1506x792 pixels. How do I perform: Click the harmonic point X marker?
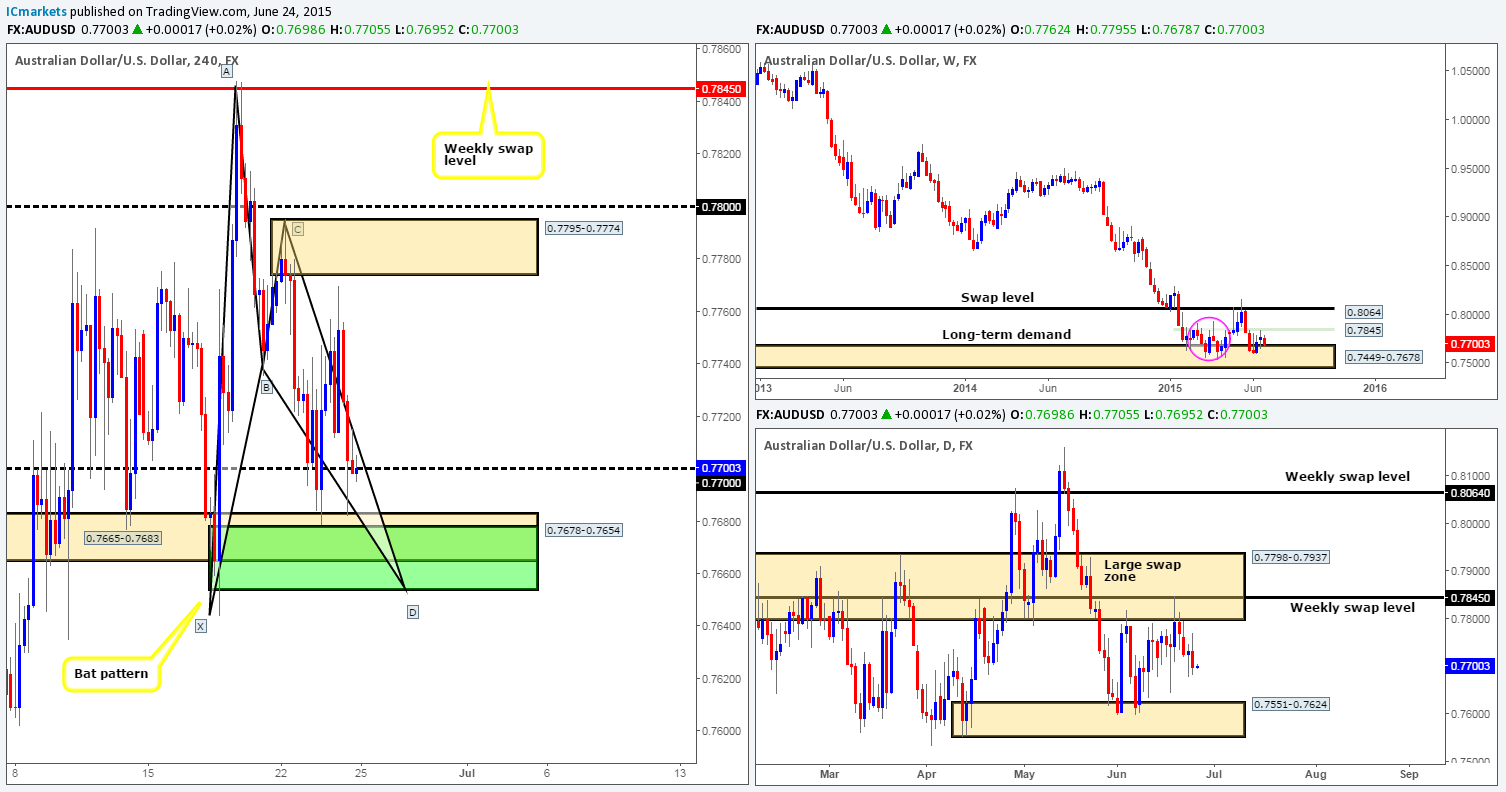200,626
